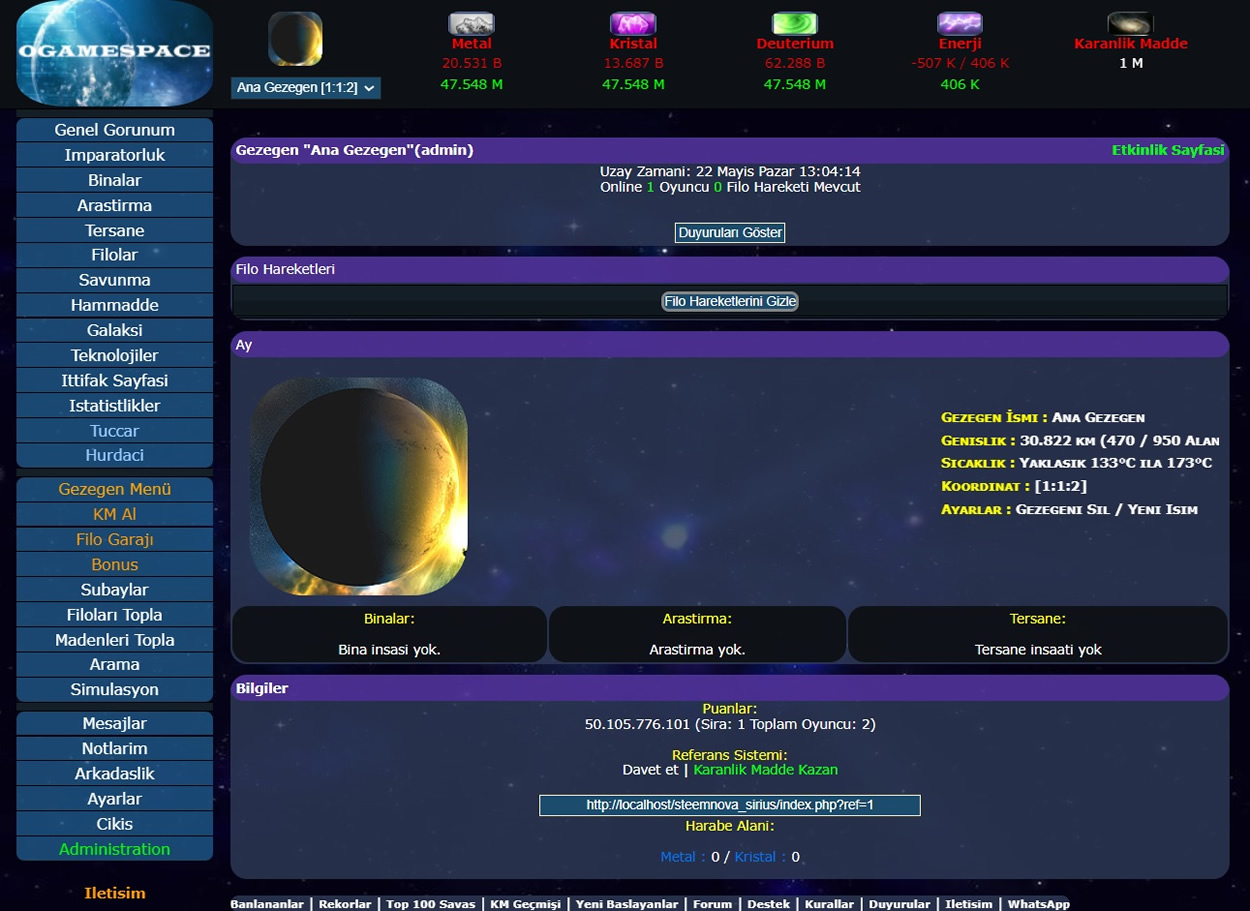The height and width of the screenshot is (911, 1250).
Task: Click the Enerji lightning icon
Action: pos(959,24)
